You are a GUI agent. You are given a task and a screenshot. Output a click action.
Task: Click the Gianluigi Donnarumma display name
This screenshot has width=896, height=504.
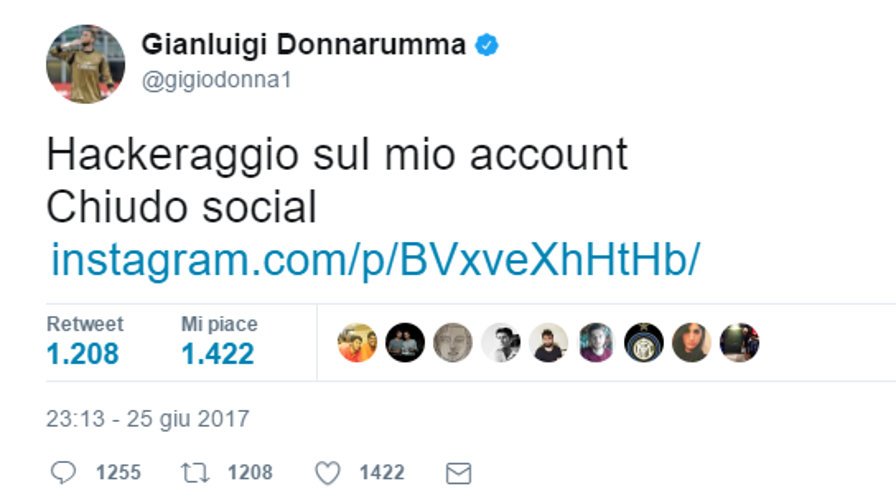[x=303, y=45]
